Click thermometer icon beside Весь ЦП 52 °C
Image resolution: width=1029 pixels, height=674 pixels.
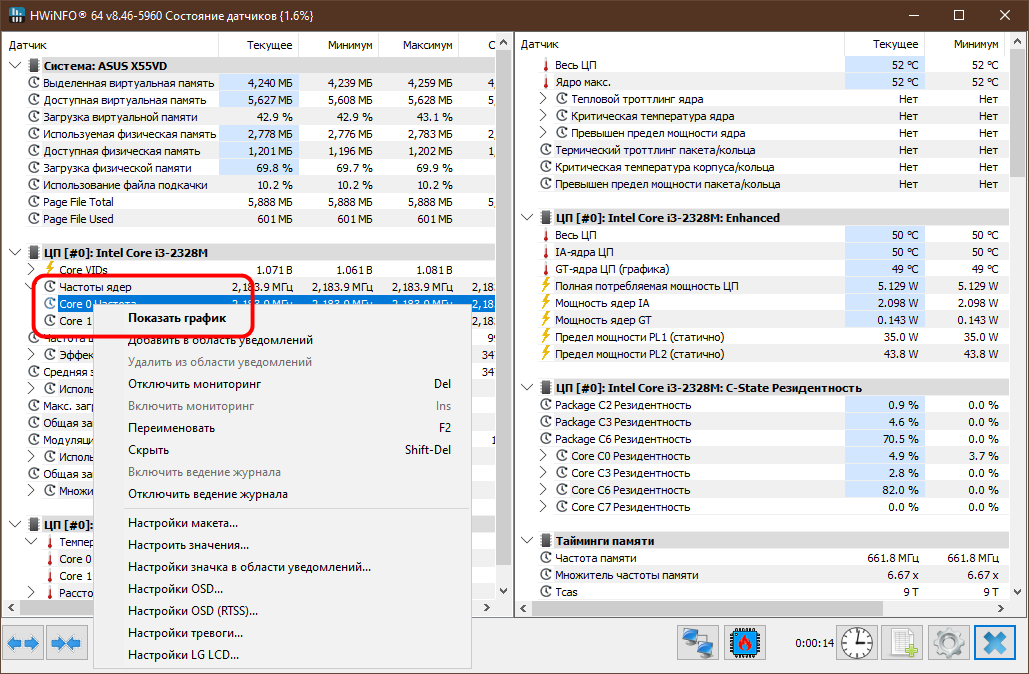coord(545,65)
